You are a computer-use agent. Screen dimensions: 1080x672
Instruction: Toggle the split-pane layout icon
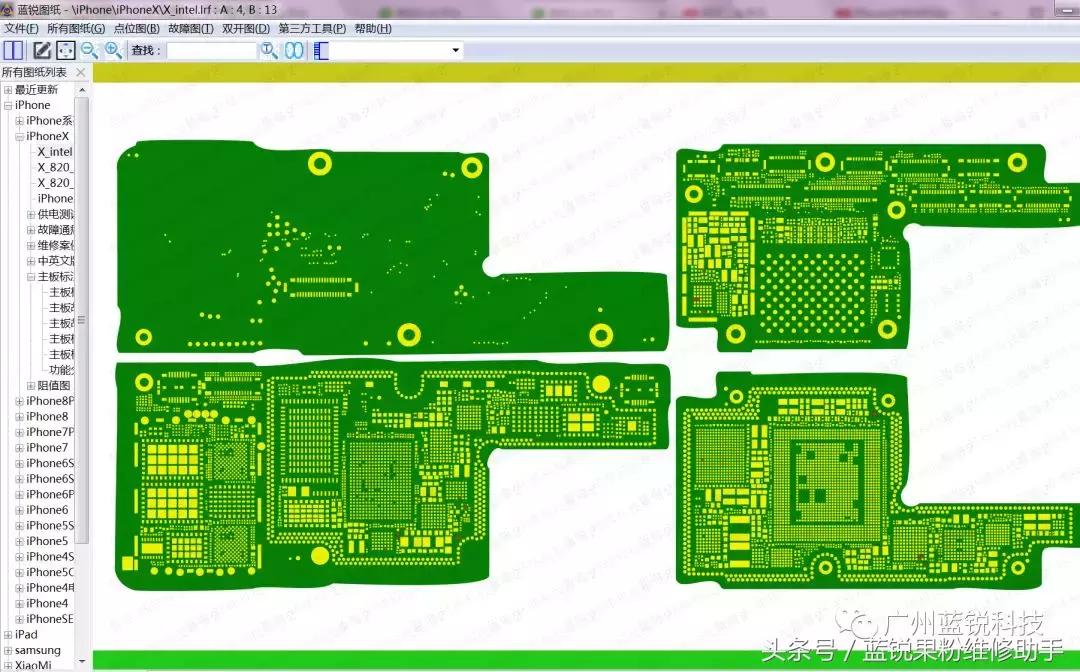click(x=13, y=50)
